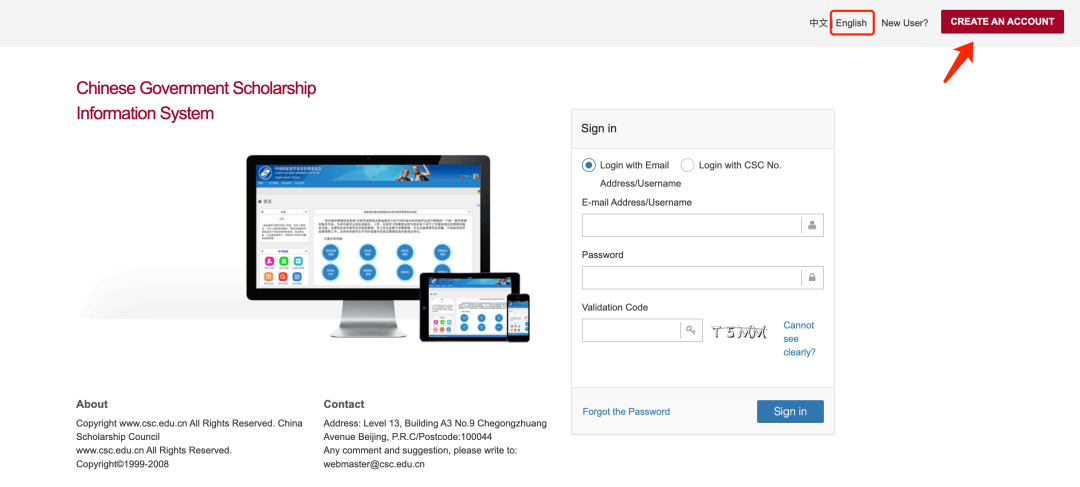
Task: Click the Sign in button
Action: [x=790, y=411]
